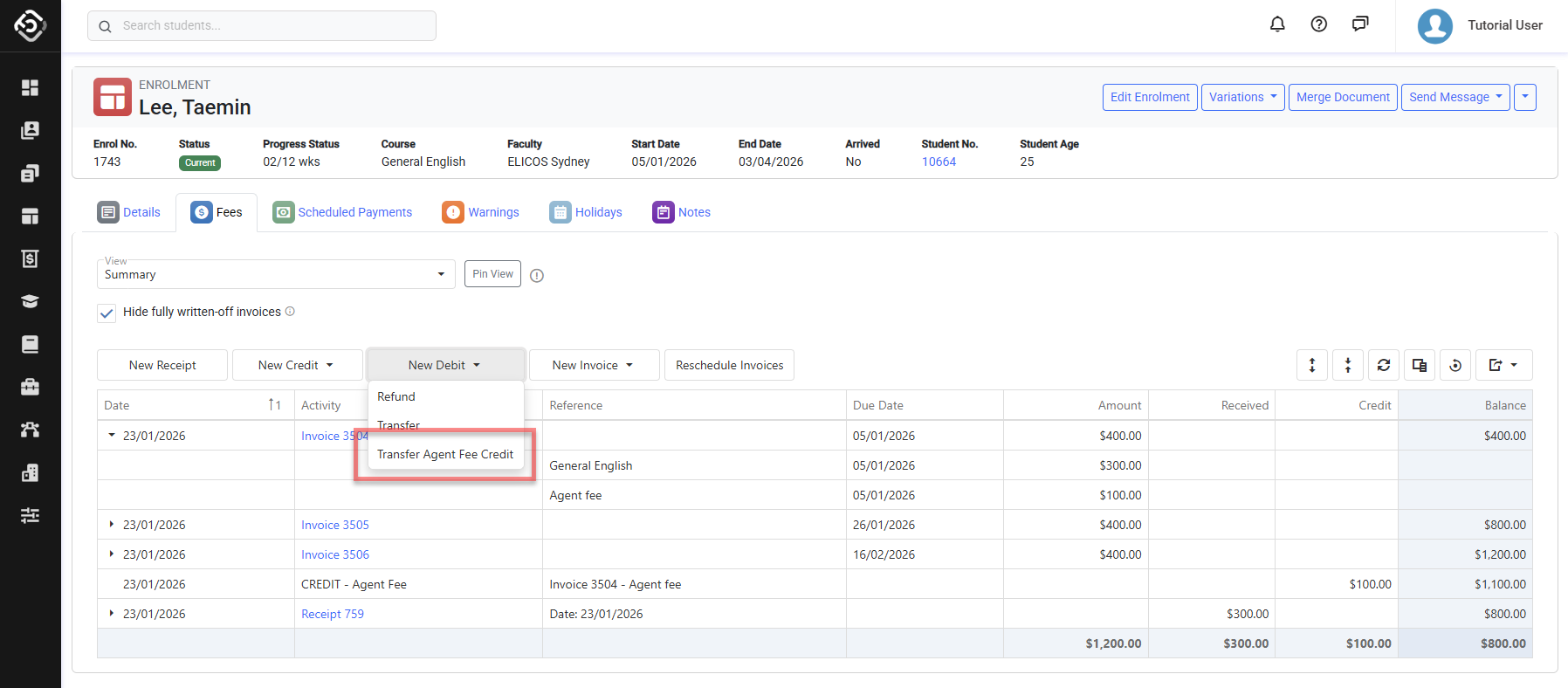Click the refresh icon in fees toolbar
The height and width of the screenshot is (688, 1568).
(1384, 365)
